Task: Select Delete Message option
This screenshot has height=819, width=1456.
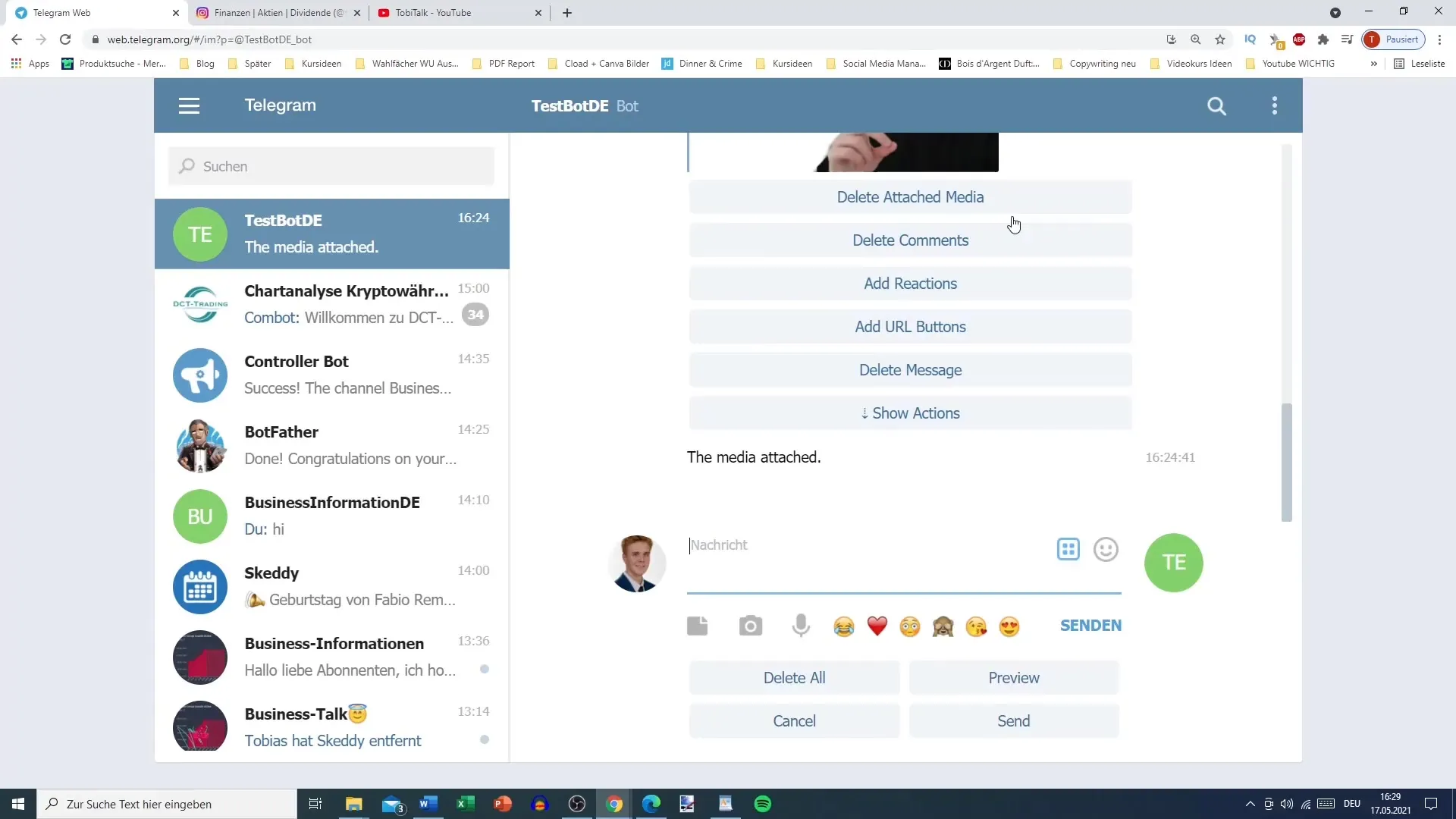Action: coord(910,370)
